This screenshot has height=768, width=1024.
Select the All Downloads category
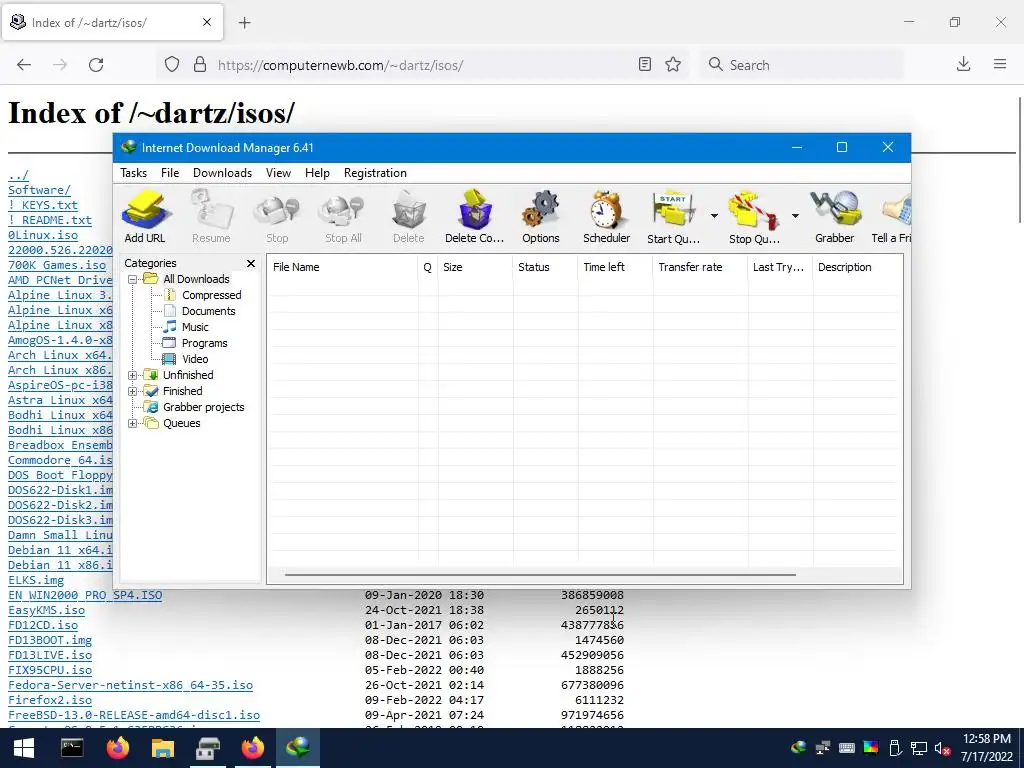pyautogui.click(x=196, y=279)
